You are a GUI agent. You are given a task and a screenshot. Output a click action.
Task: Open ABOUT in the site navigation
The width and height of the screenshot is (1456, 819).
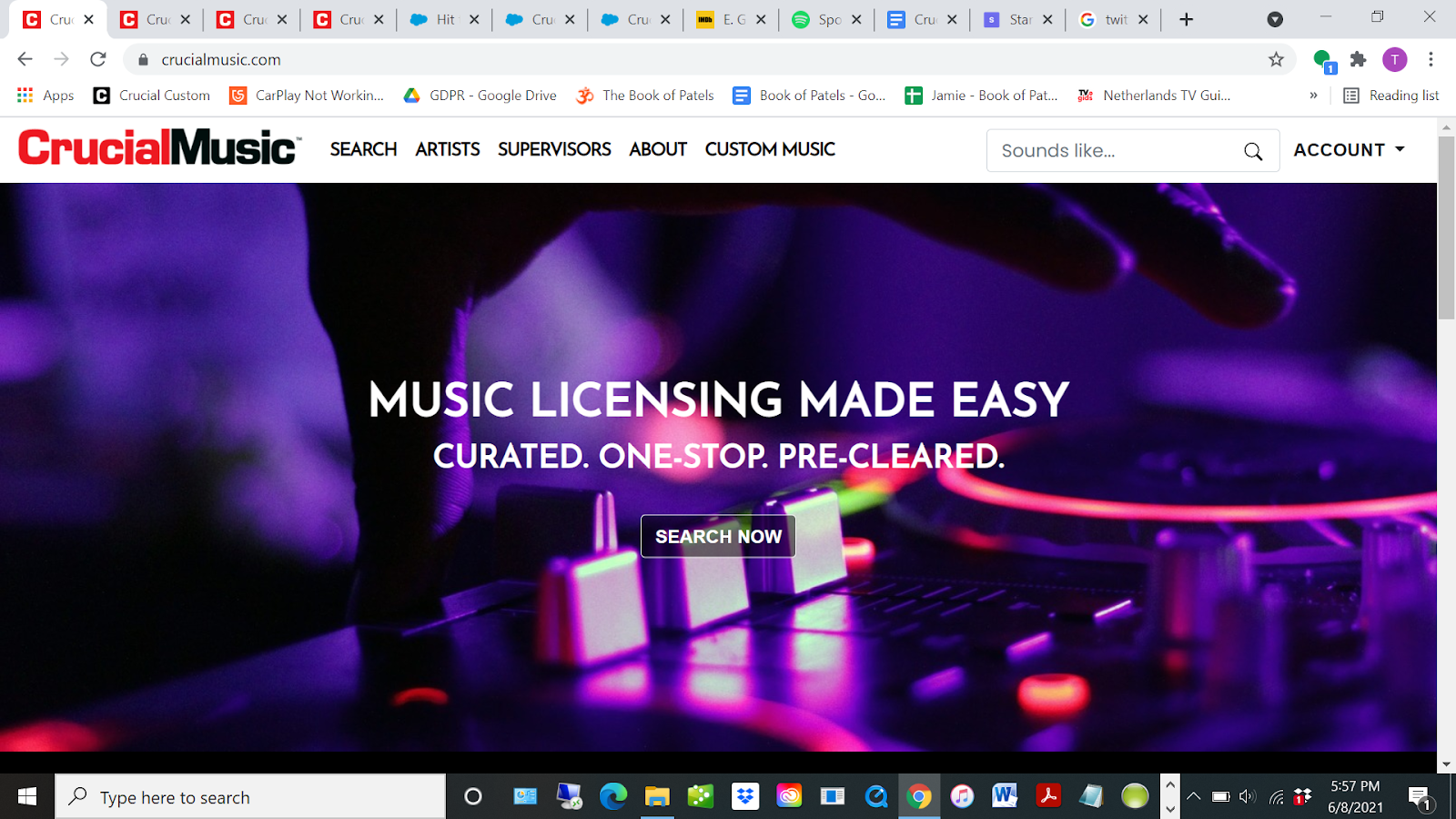(658, 149)
